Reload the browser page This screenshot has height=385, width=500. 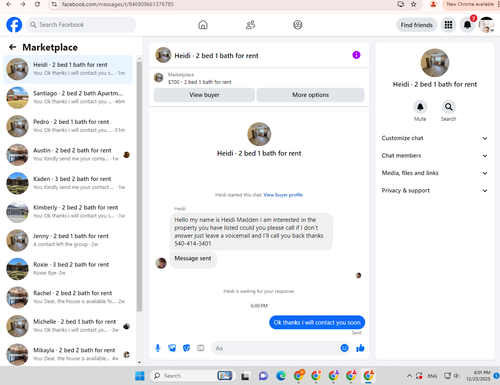click(37, 4)
